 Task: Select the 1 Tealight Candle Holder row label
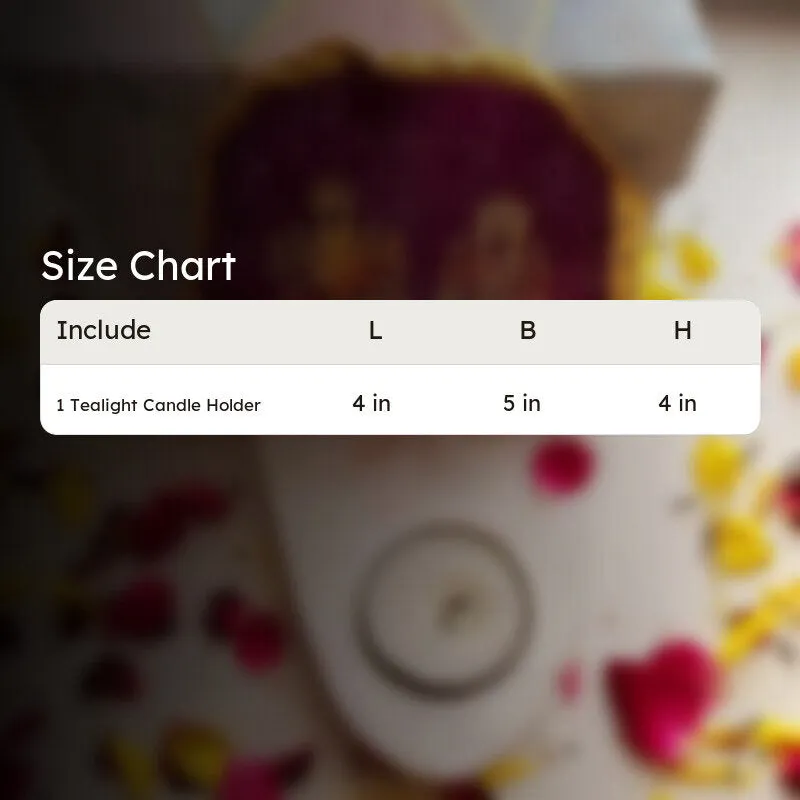coord(159,405)
